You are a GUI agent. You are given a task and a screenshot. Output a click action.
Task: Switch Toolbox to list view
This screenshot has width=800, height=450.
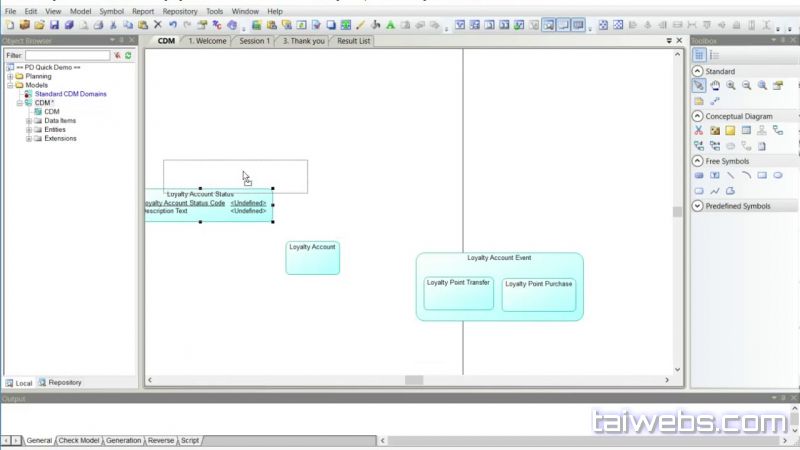tap(714, 55)
